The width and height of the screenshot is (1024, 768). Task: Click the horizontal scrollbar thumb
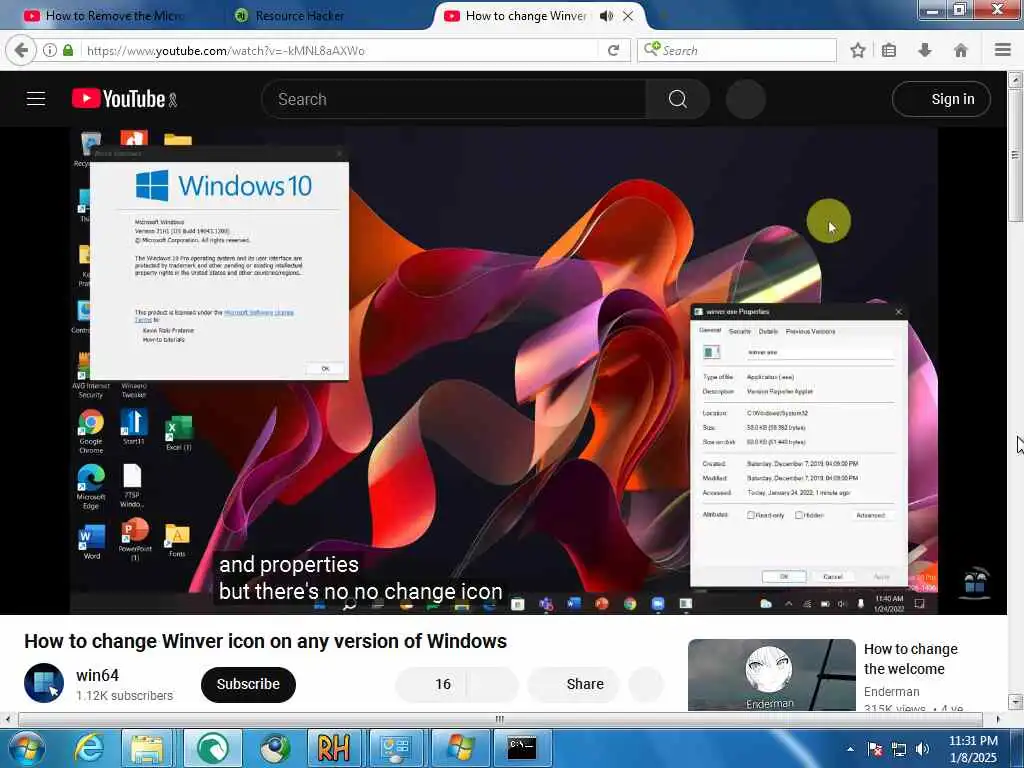(500, 719)
